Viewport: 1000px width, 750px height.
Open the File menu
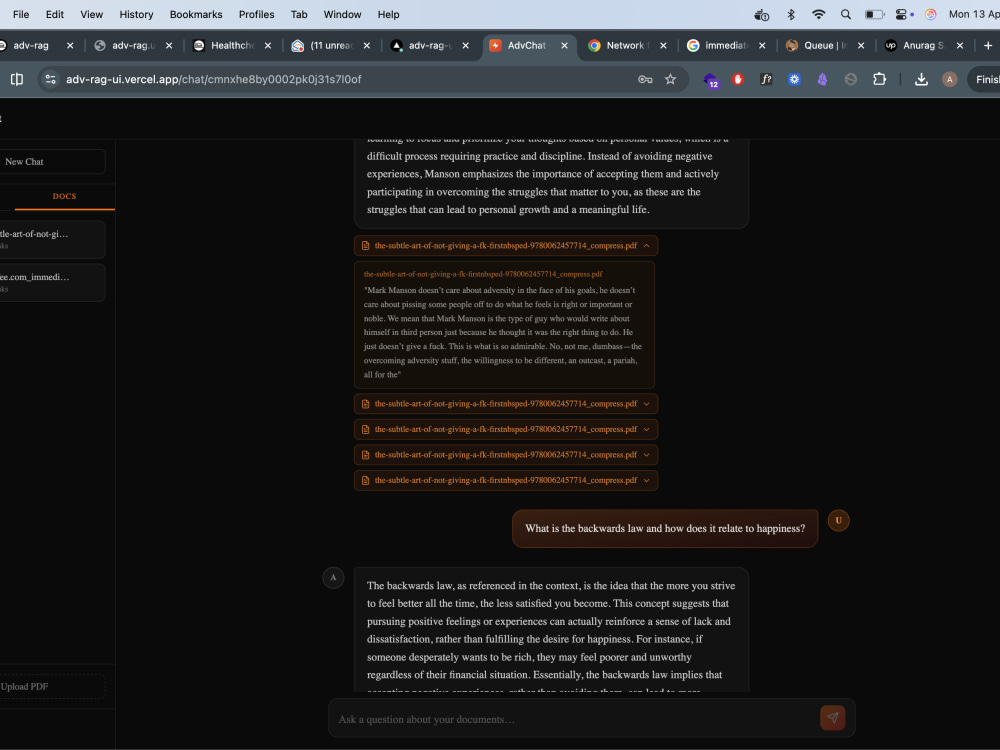(21, 14)
